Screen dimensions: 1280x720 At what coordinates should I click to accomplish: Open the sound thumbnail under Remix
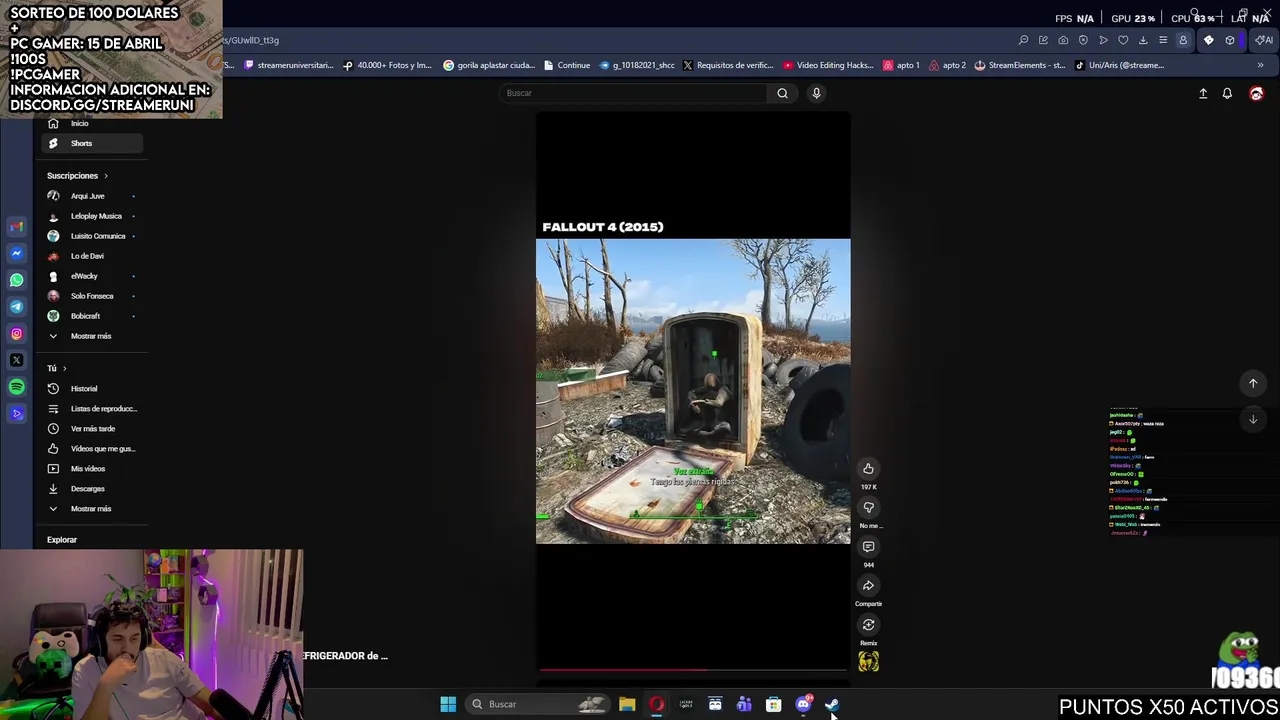868,661
